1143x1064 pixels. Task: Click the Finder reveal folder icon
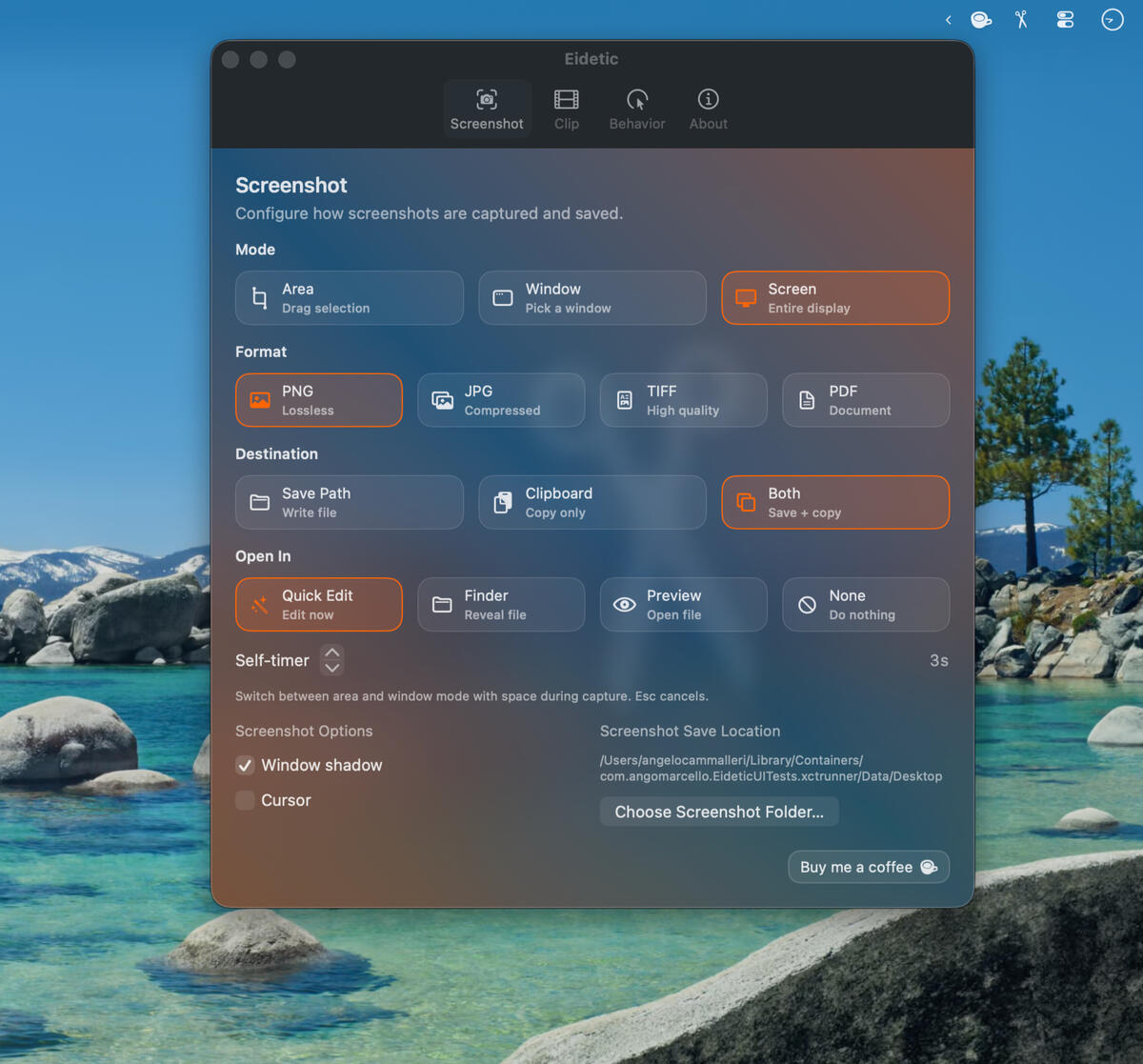click(x=442, y=605)
